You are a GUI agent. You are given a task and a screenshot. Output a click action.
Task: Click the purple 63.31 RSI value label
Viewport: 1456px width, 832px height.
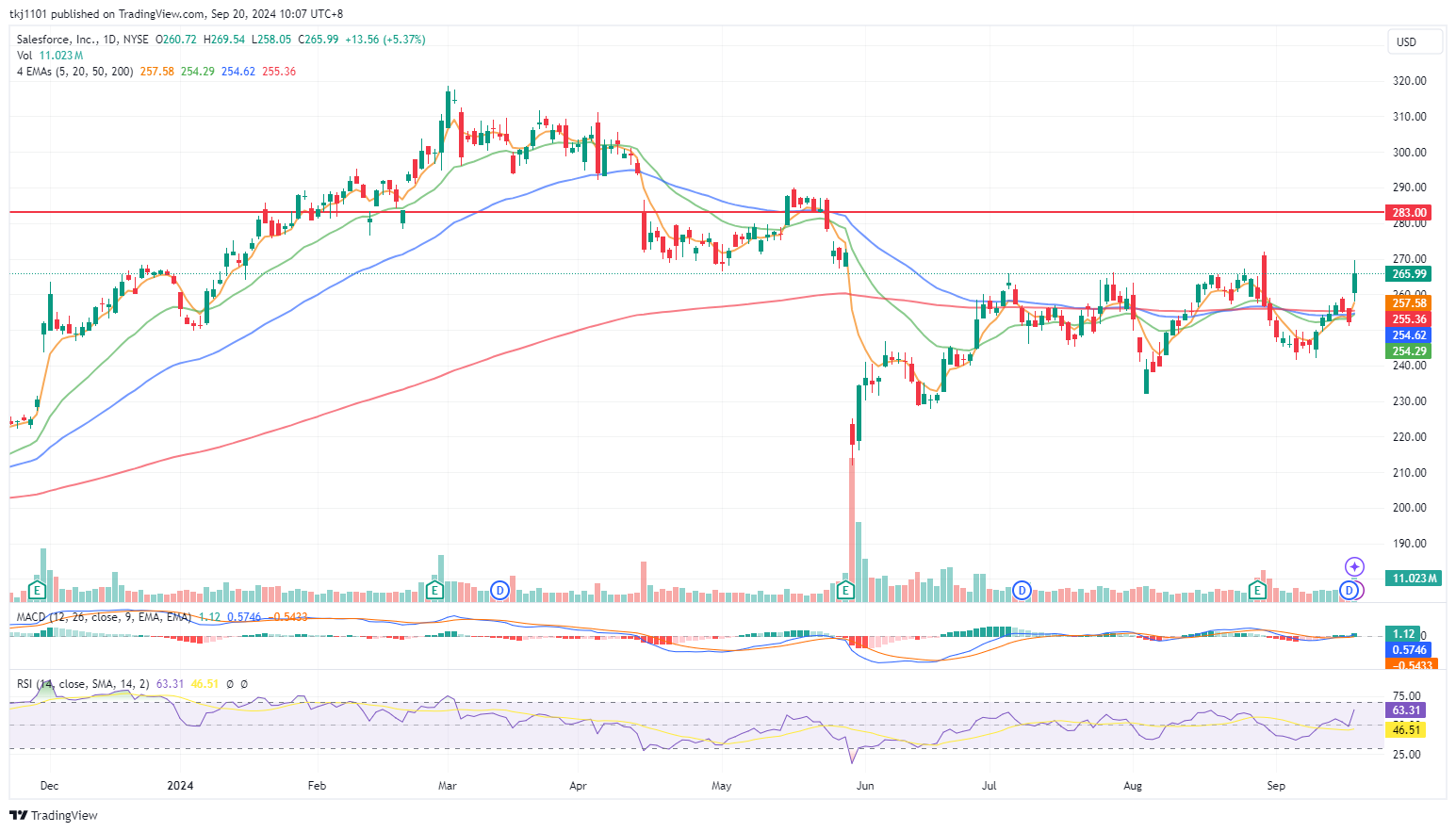(x=1406, y=710)
